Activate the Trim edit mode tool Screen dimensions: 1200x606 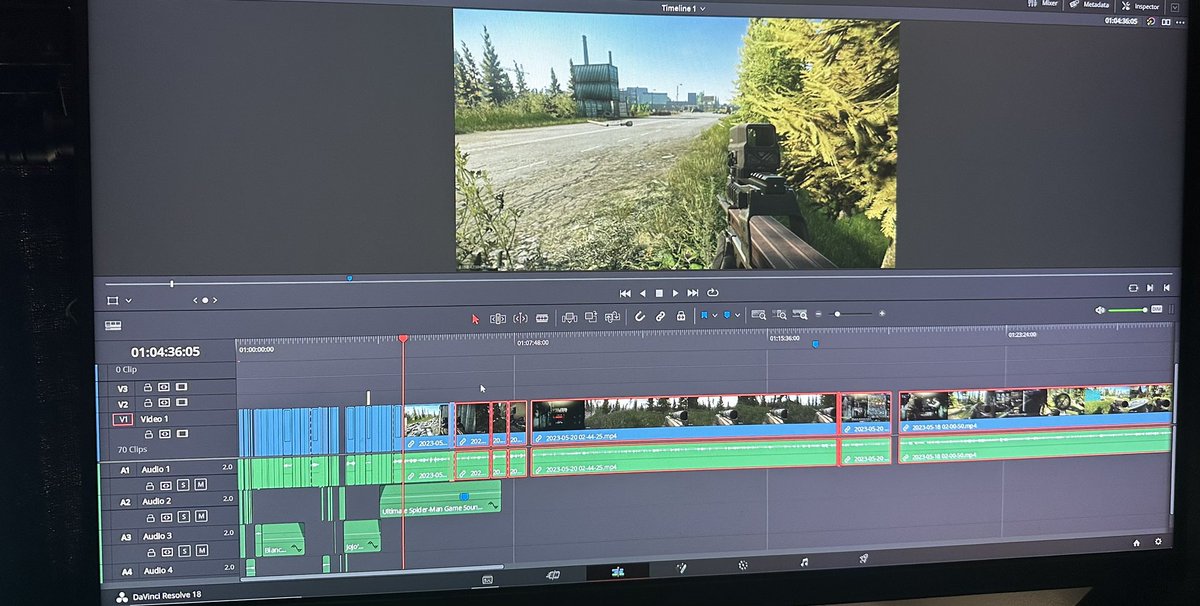click(x=497, y=317)
